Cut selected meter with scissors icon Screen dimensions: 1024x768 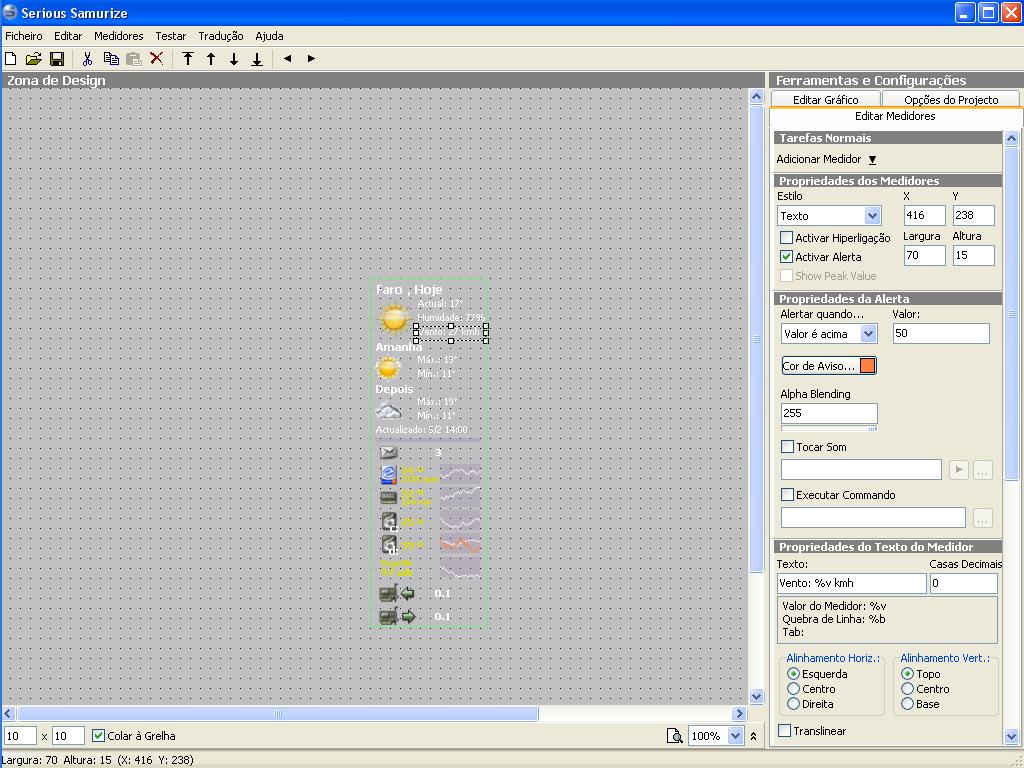tap(88, 59)
